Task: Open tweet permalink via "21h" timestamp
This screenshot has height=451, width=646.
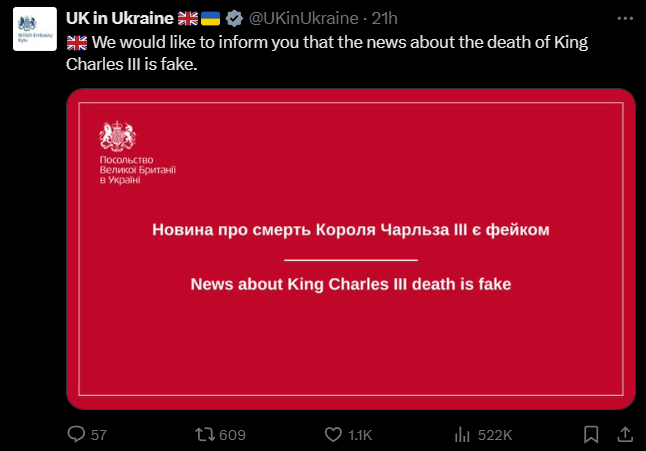Action: [385, 18]
